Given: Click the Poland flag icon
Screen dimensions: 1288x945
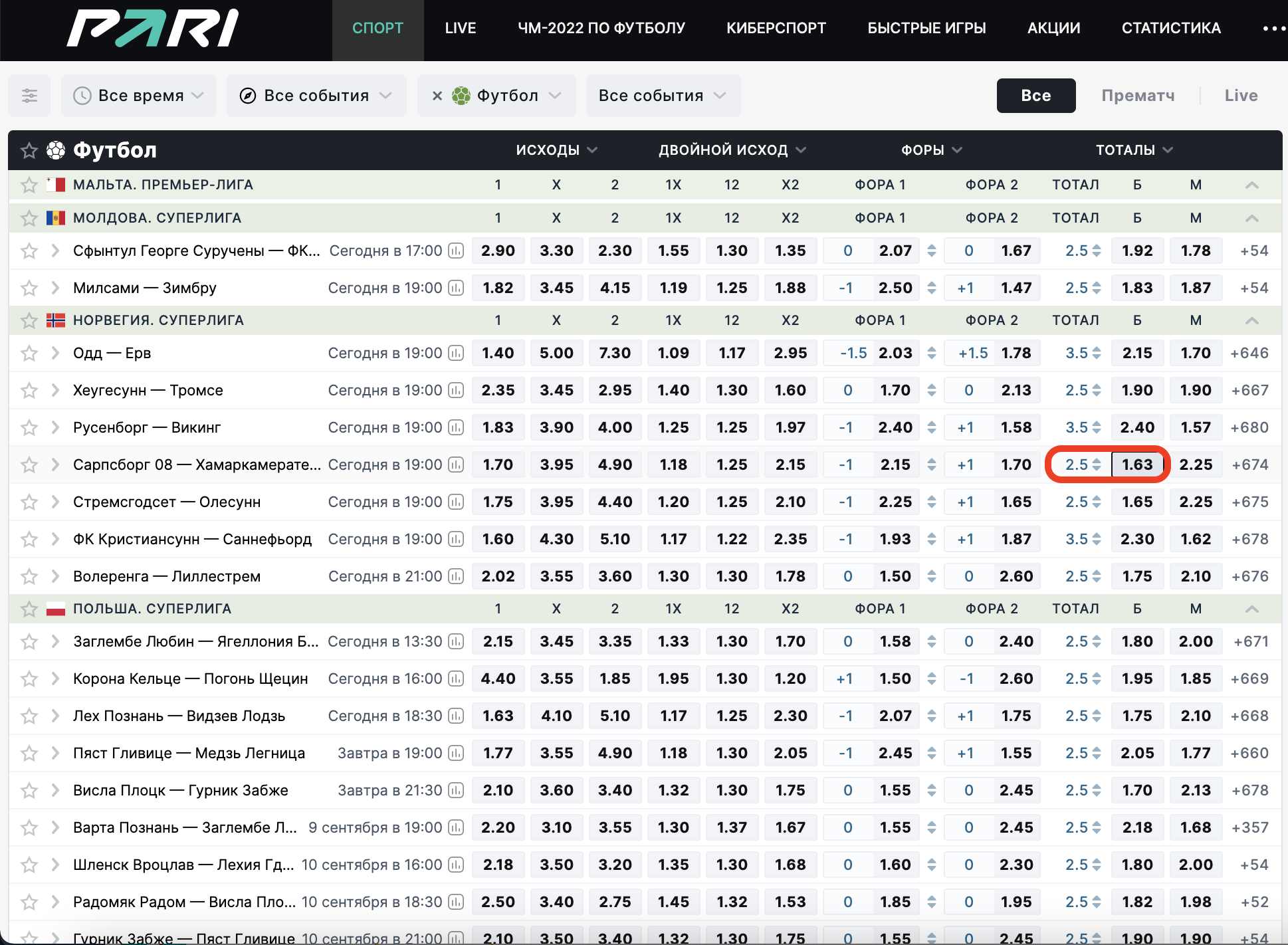Looking at the screenshot, I should click(56, 609).
